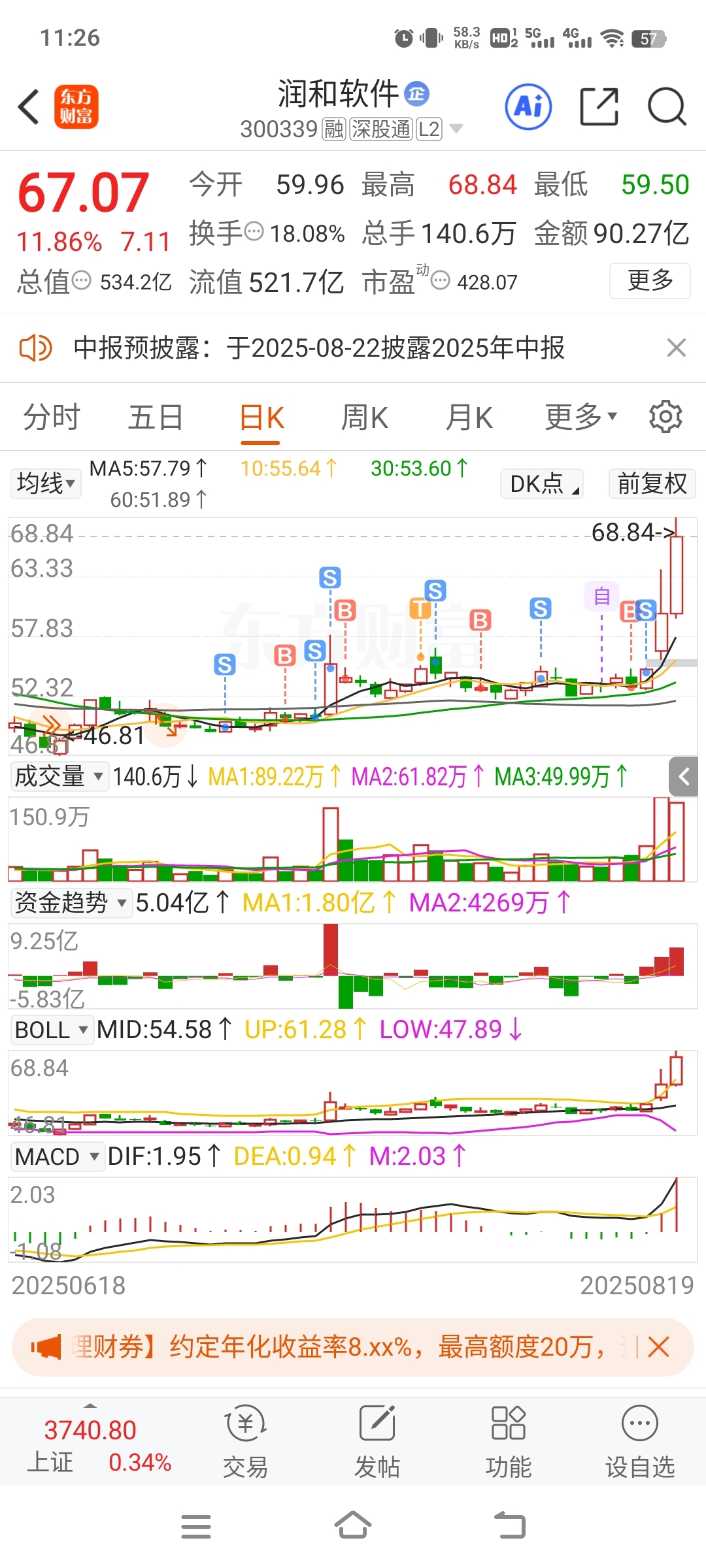Open the 中报预披露 notice text
706x1568 pixels.
click(x=319, y=348)
